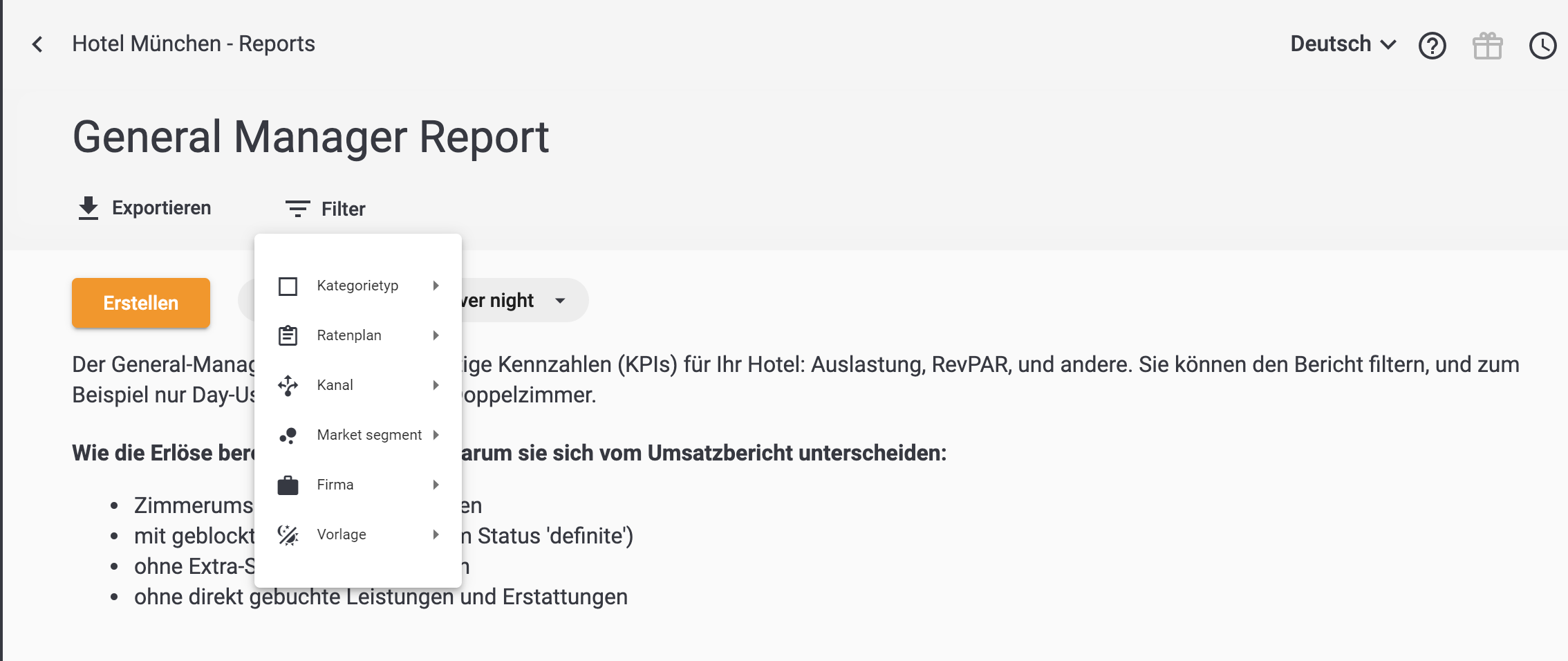
Task: Select the Ratenplan menu entry
Action: pyautogui.click(x=349, y=335)
